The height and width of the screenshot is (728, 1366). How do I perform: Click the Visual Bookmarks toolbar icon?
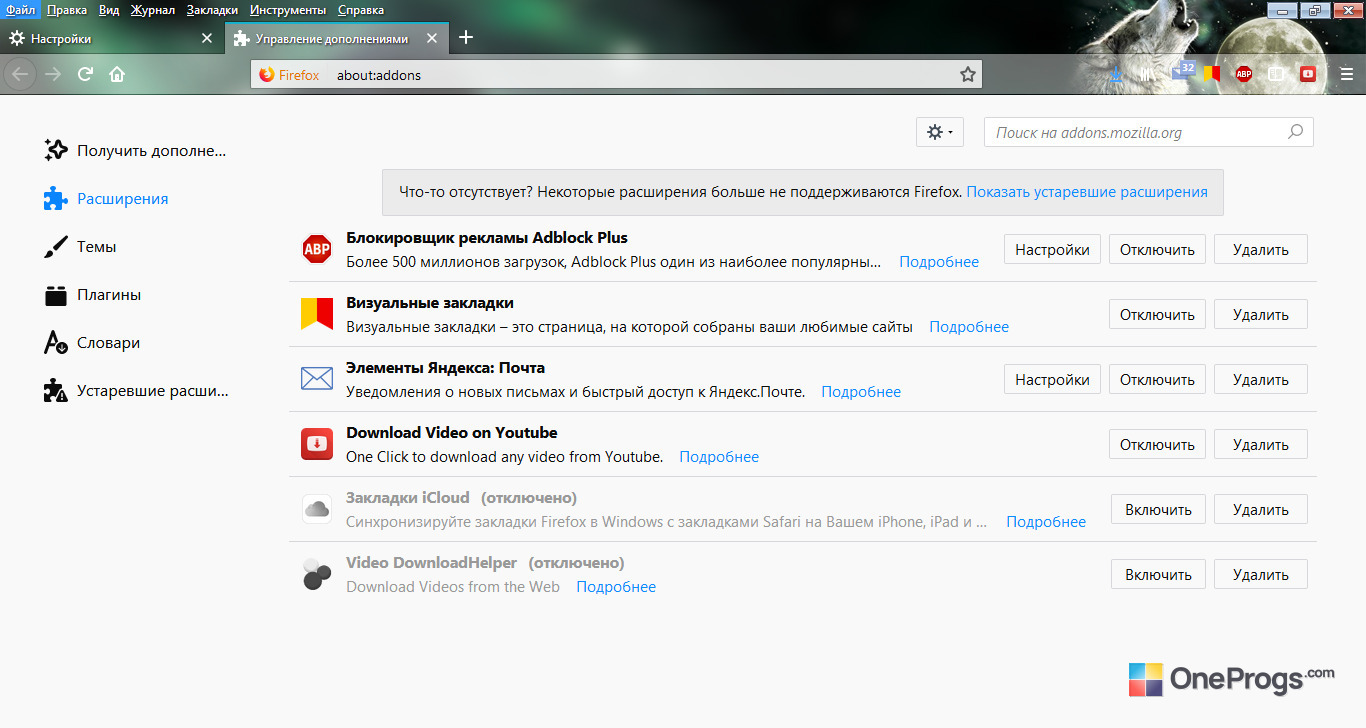(x=1212, y=73)
